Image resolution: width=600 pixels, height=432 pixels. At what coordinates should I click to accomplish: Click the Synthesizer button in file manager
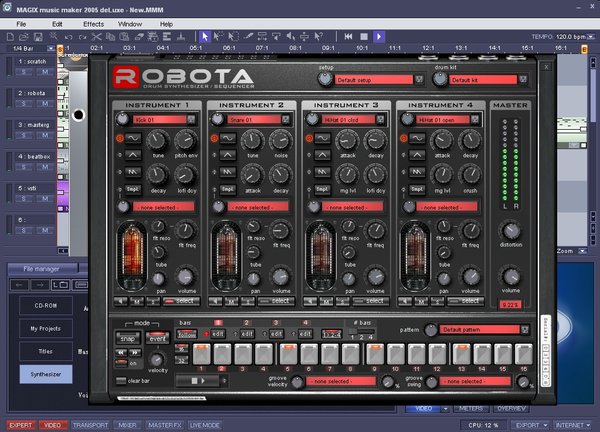pyautogui.click(x=46, y=374)
